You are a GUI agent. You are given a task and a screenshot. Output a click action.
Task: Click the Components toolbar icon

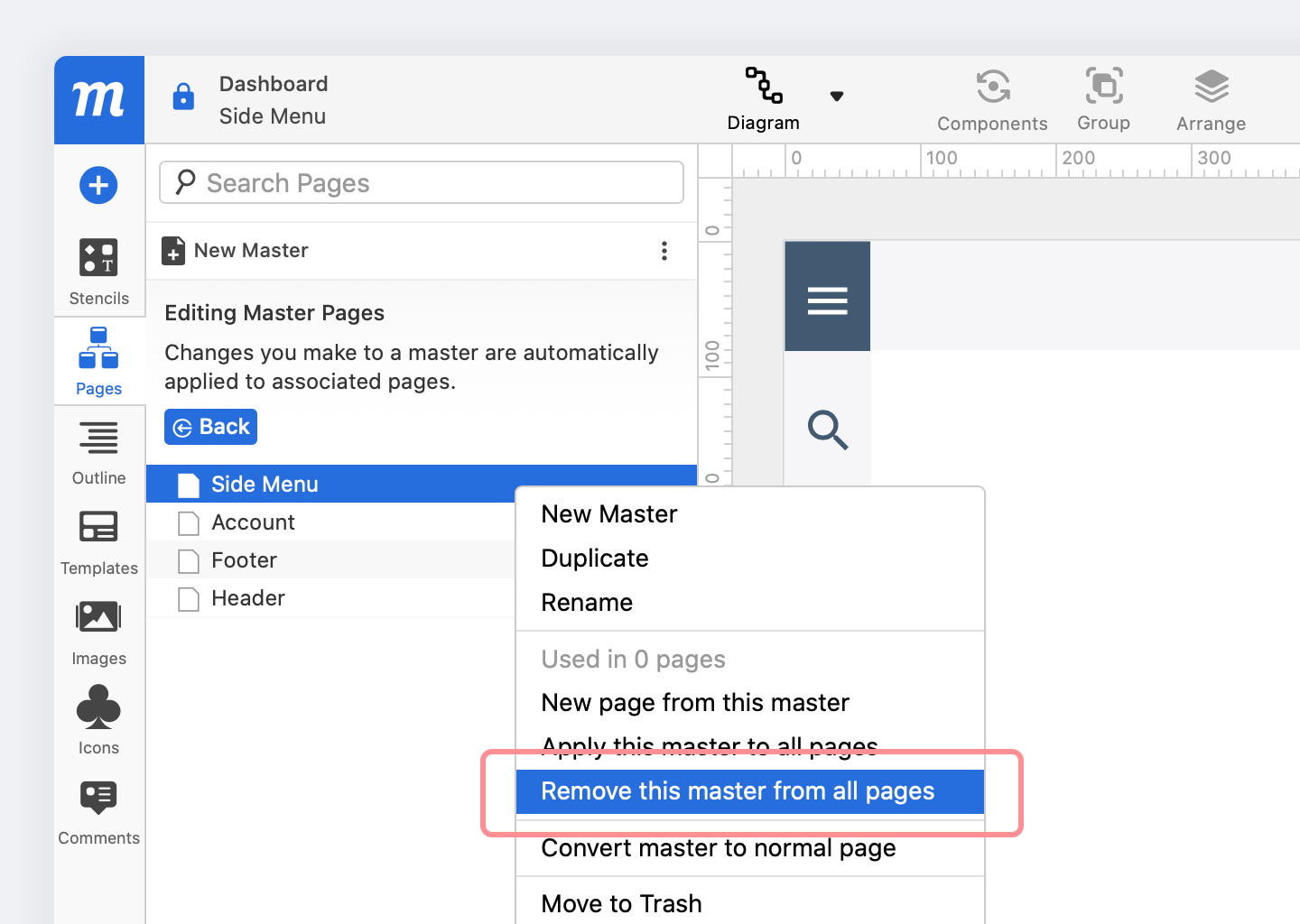point(992,99)
